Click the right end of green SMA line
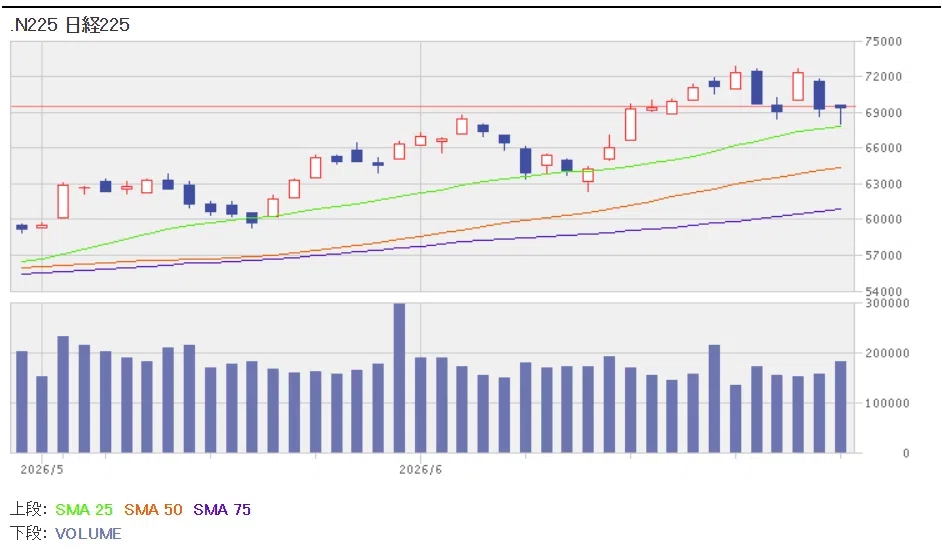Image resolution: width=943 pixels, height=551 pixels. click(x=840, y=126)
